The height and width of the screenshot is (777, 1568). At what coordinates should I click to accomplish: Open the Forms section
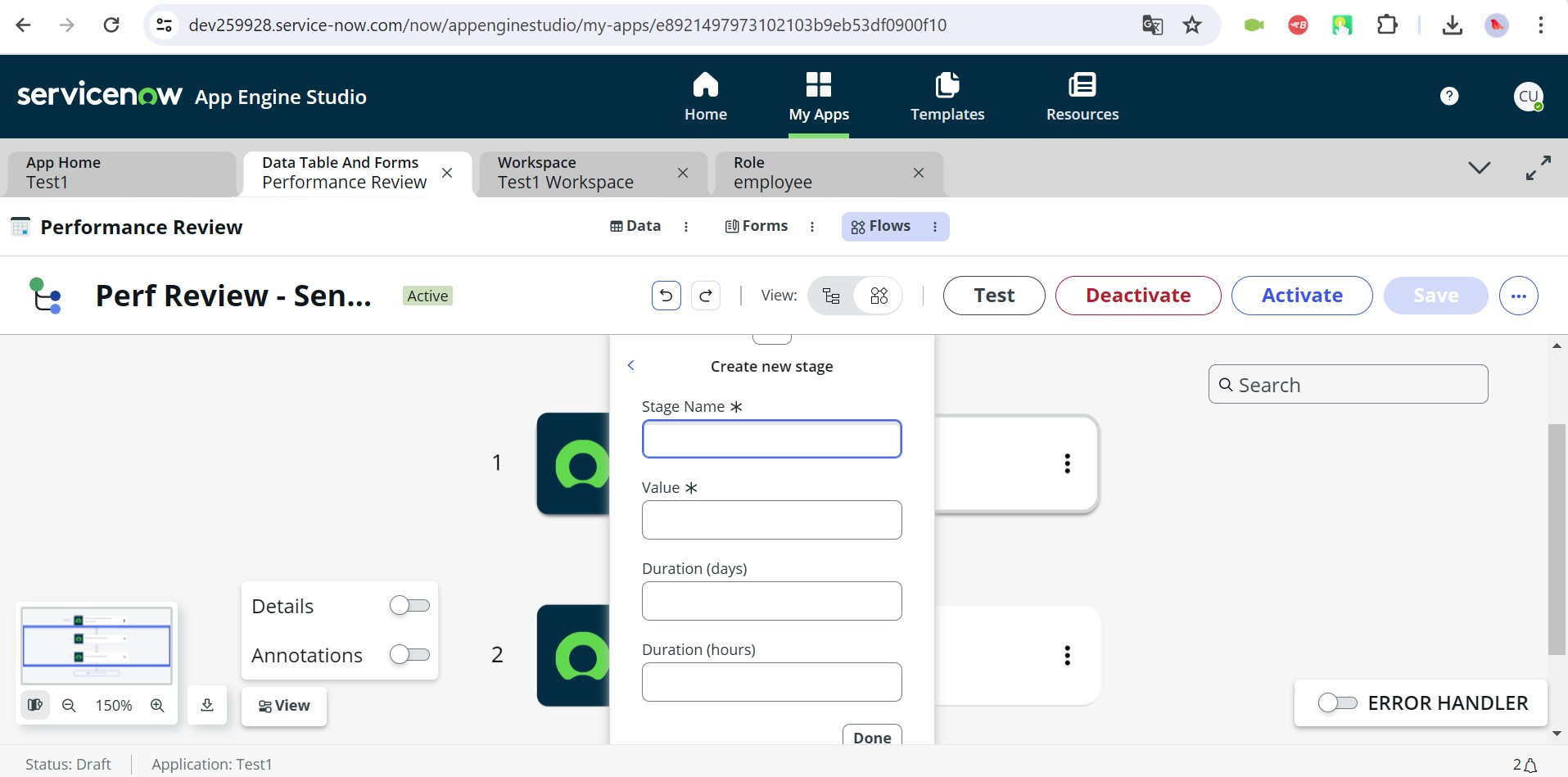[757, 226]
